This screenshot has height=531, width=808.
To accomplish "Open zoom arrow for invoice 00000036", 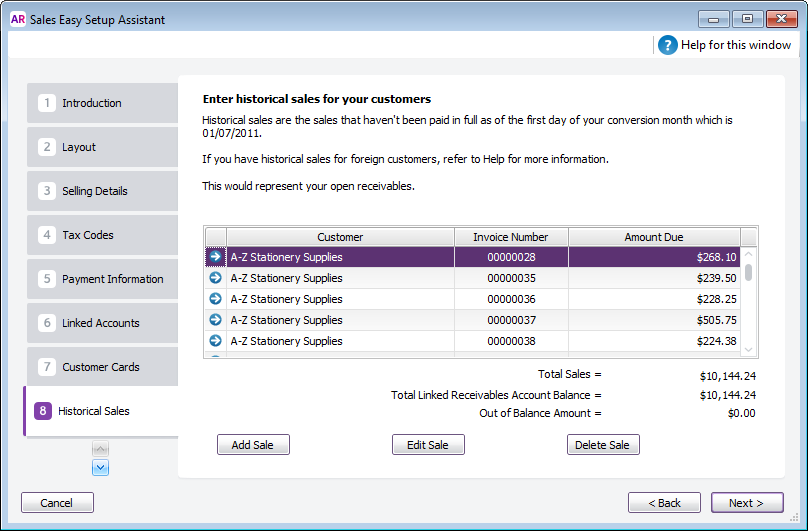I will [215, 298].
